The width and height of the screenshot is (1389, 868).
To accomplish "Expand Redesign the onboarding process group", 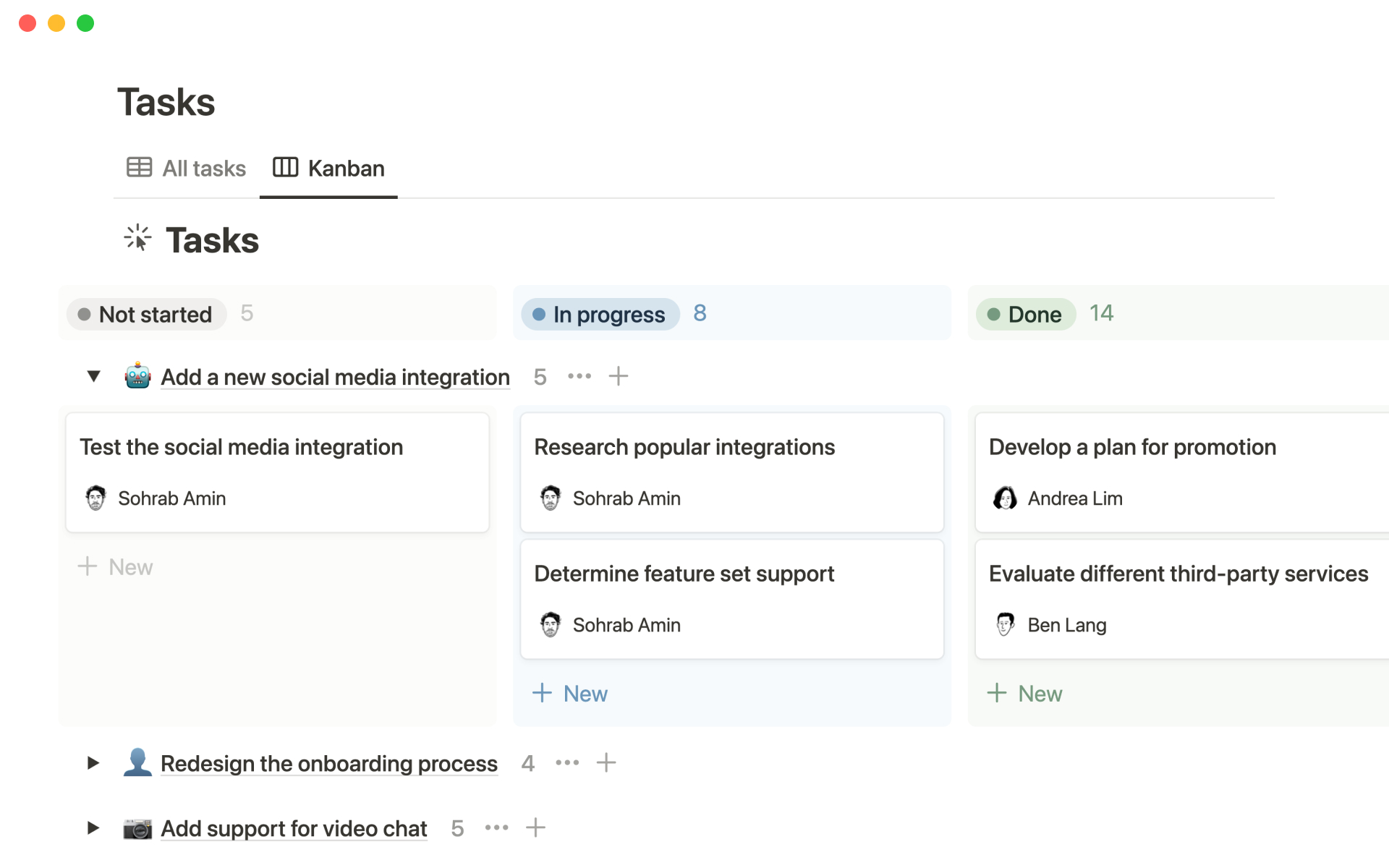I will point(93,762).
